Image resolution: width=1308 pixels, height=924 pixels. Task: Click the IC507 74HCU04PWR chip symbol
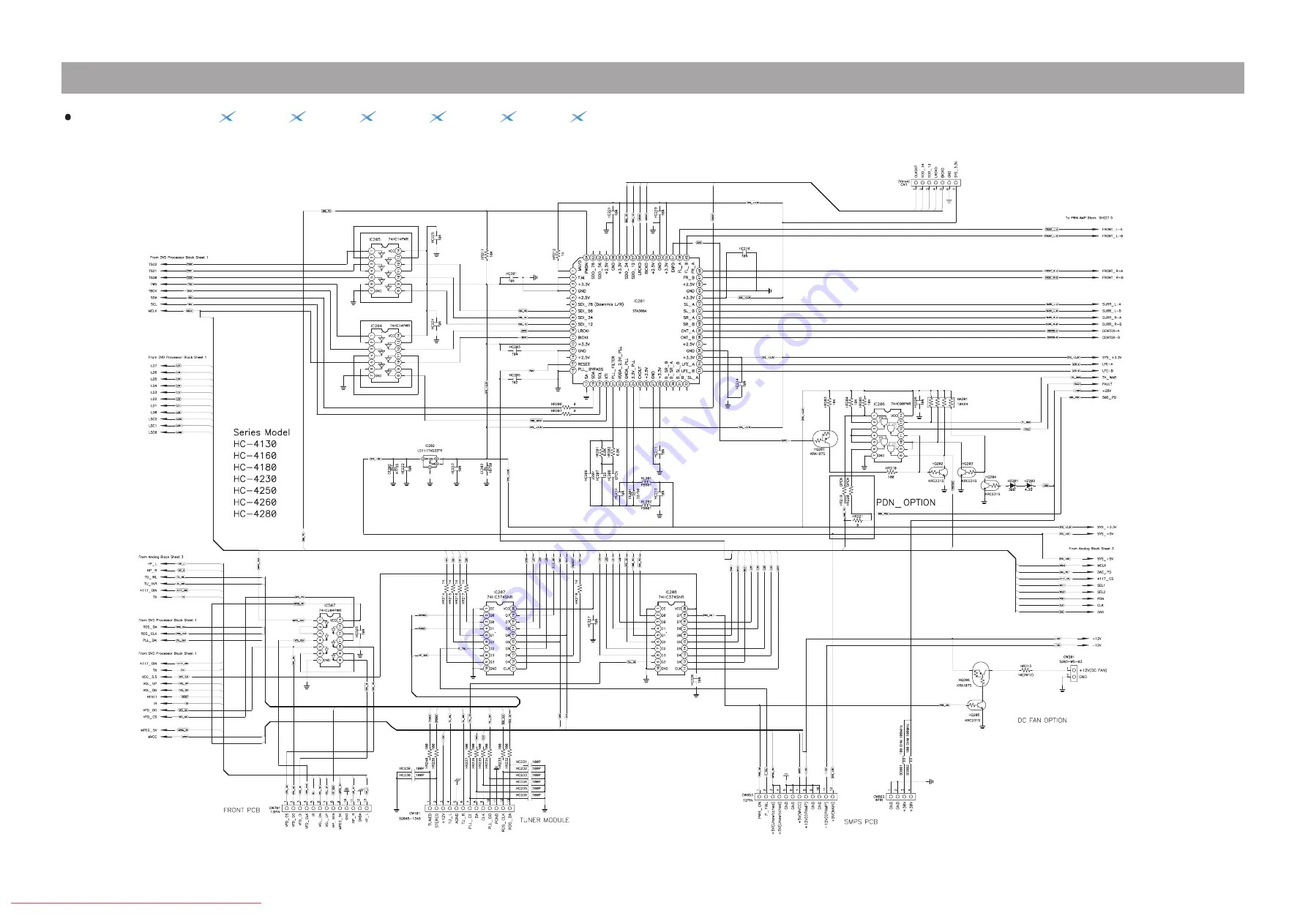[x=329, y=641]
